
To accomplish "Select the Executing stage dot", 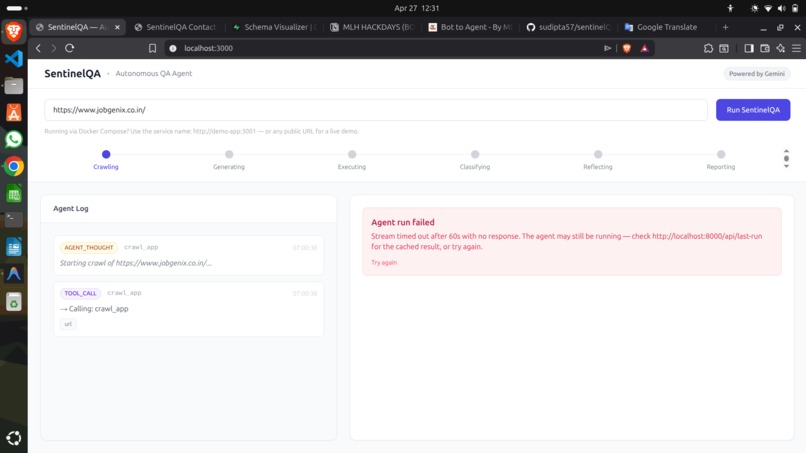I will pyautogui.click(x=352, y=154).
